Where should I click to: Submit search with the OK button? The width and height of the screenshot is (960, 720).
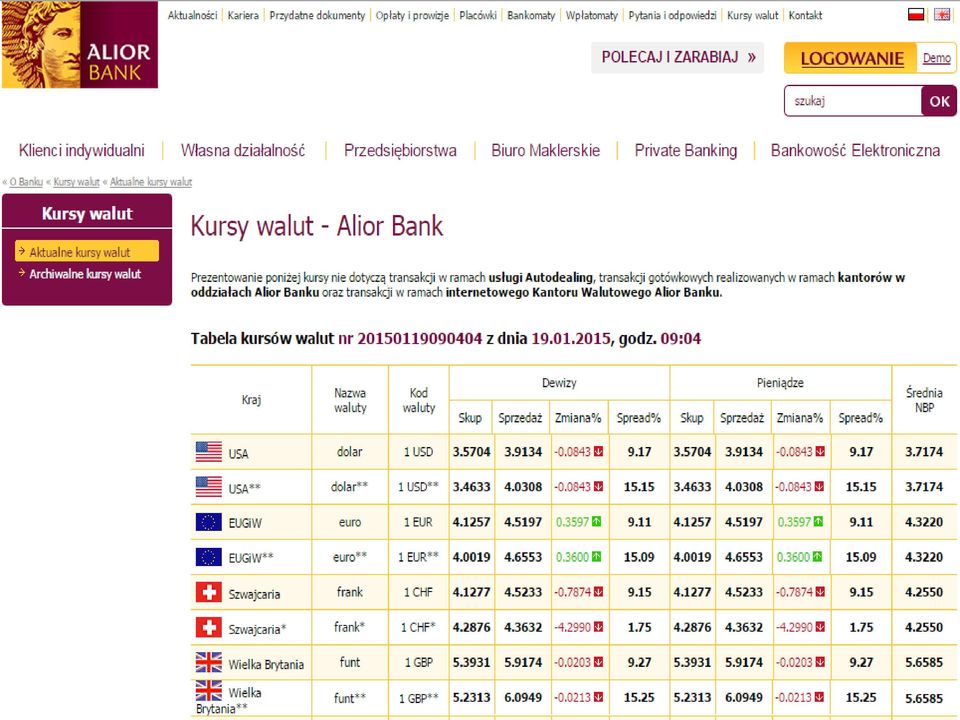click(x=939, y=101)
